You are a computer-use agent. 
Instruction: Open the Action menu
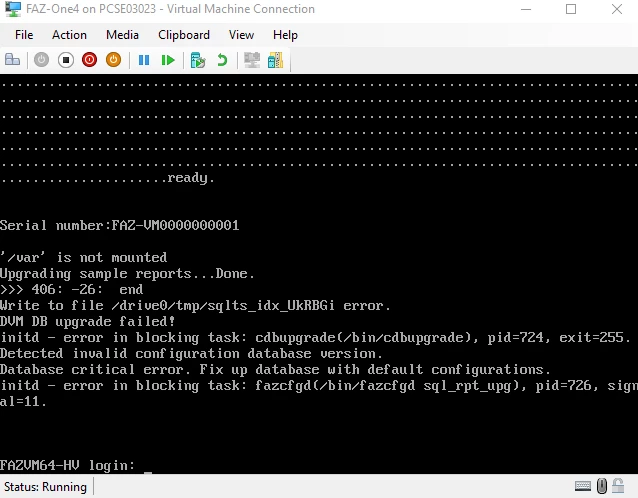[69, 35]
